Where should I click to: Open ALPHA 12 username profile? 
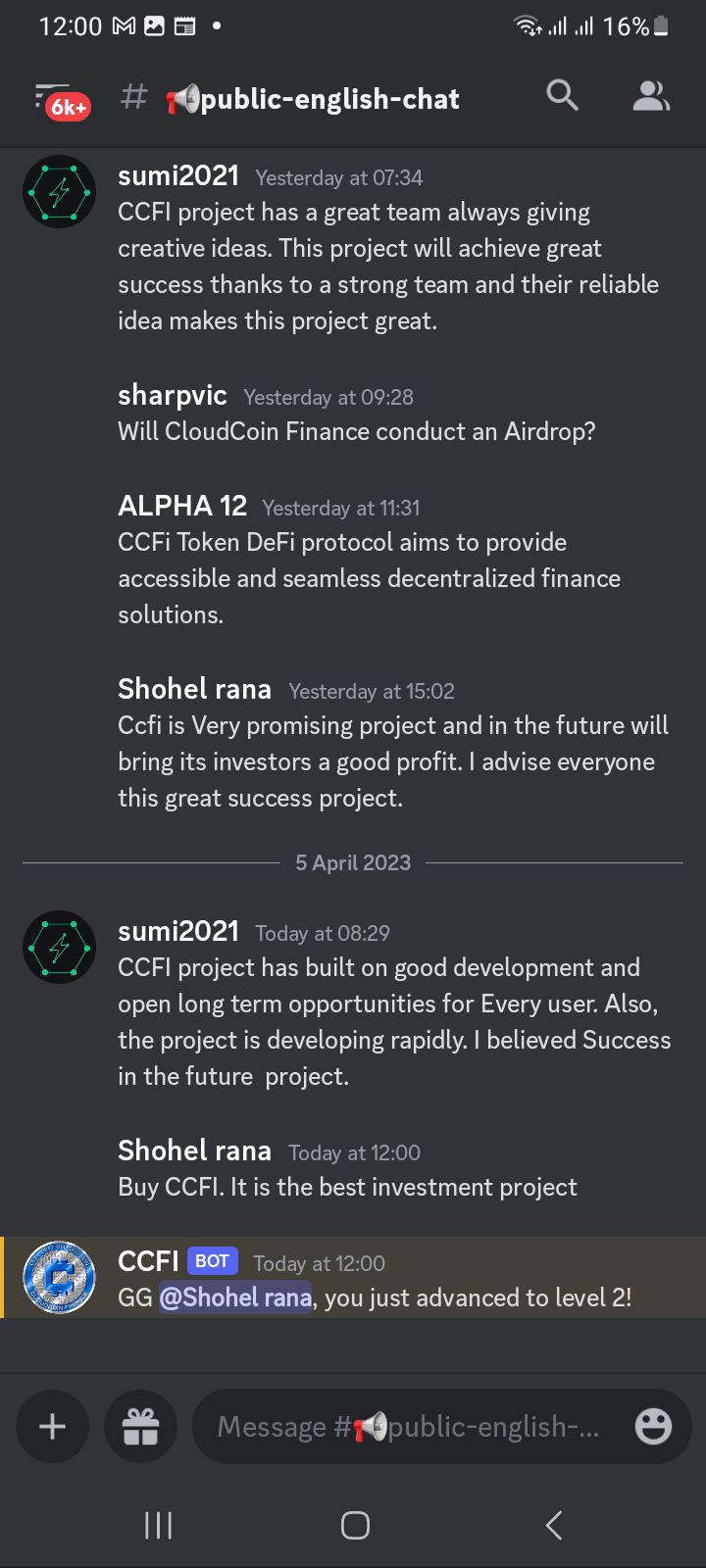(182, 506)
